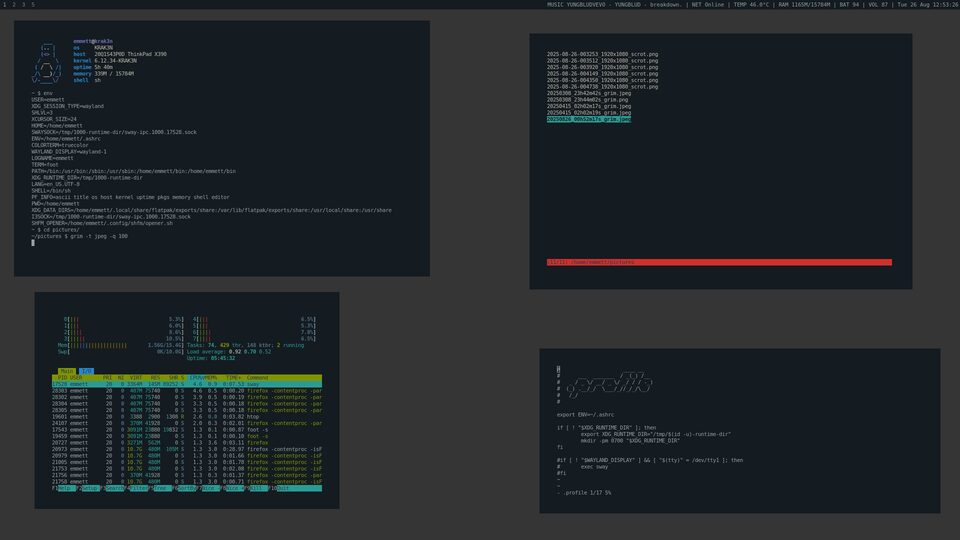
Task: Click the grim command line in terminal
Action: tap(80, 236)
